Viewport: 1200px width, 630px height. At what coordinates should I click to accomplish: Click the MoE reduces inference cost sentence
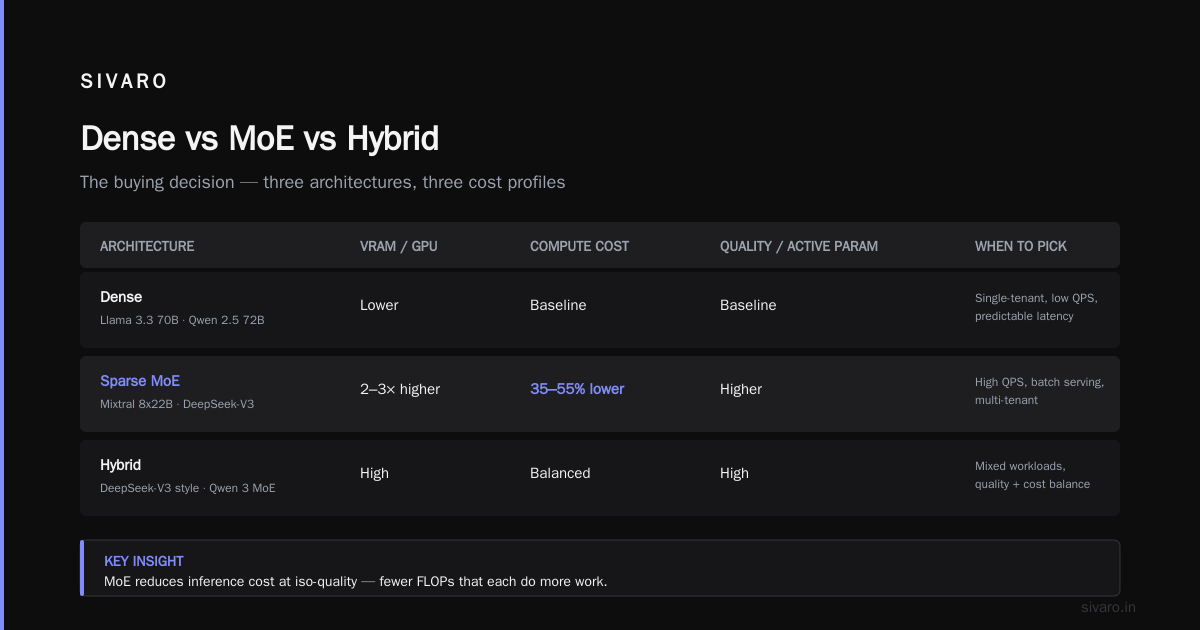[356, 581]
